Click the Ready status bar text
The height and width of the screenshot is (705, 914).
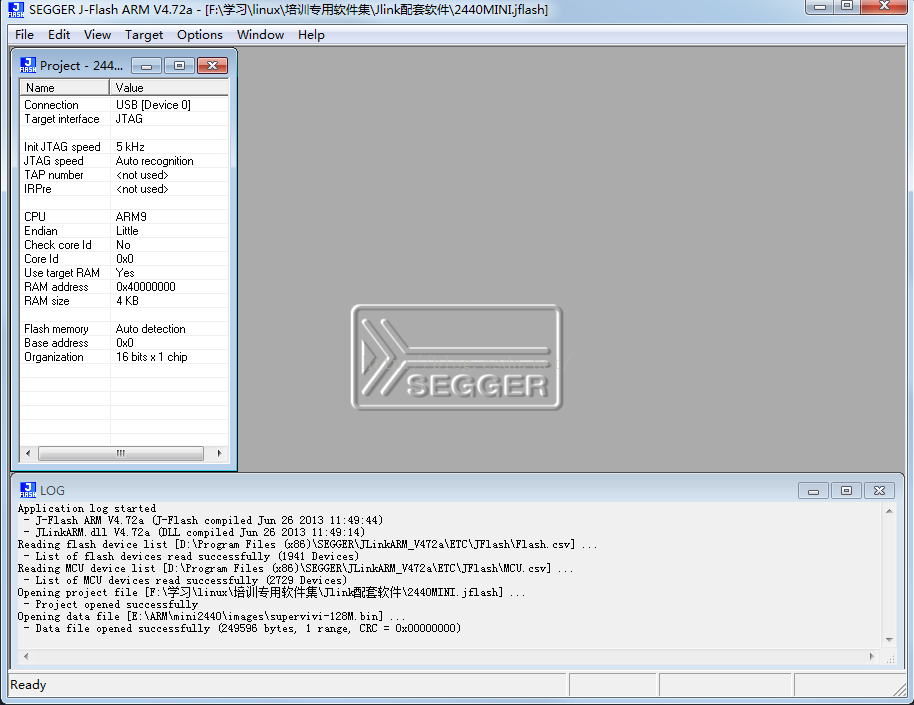[x=28, y=685]
